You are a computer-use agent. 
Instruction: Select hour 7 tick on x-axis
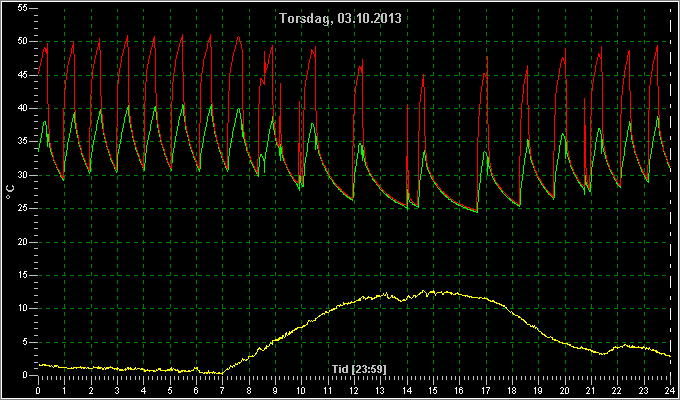[x=222, y=389]
